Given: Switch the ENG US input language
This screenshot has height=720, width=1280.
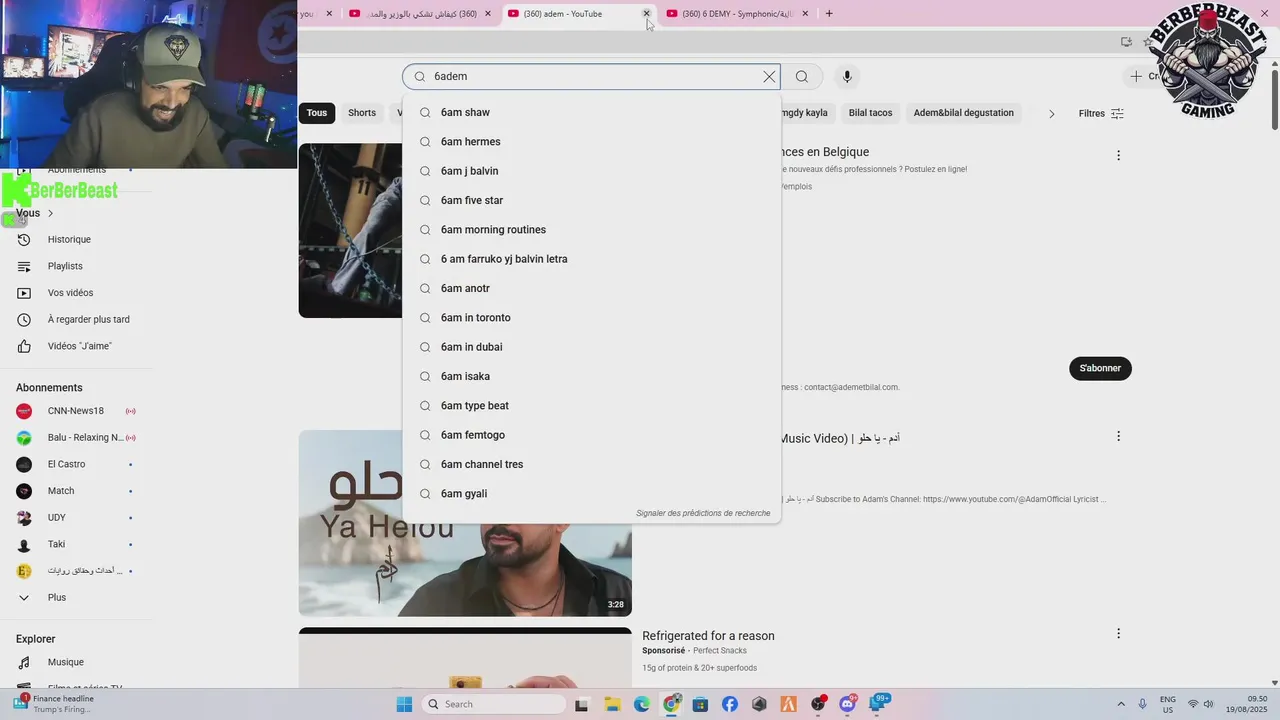Looking at the screenshot, I should [x=1168, y=704].
